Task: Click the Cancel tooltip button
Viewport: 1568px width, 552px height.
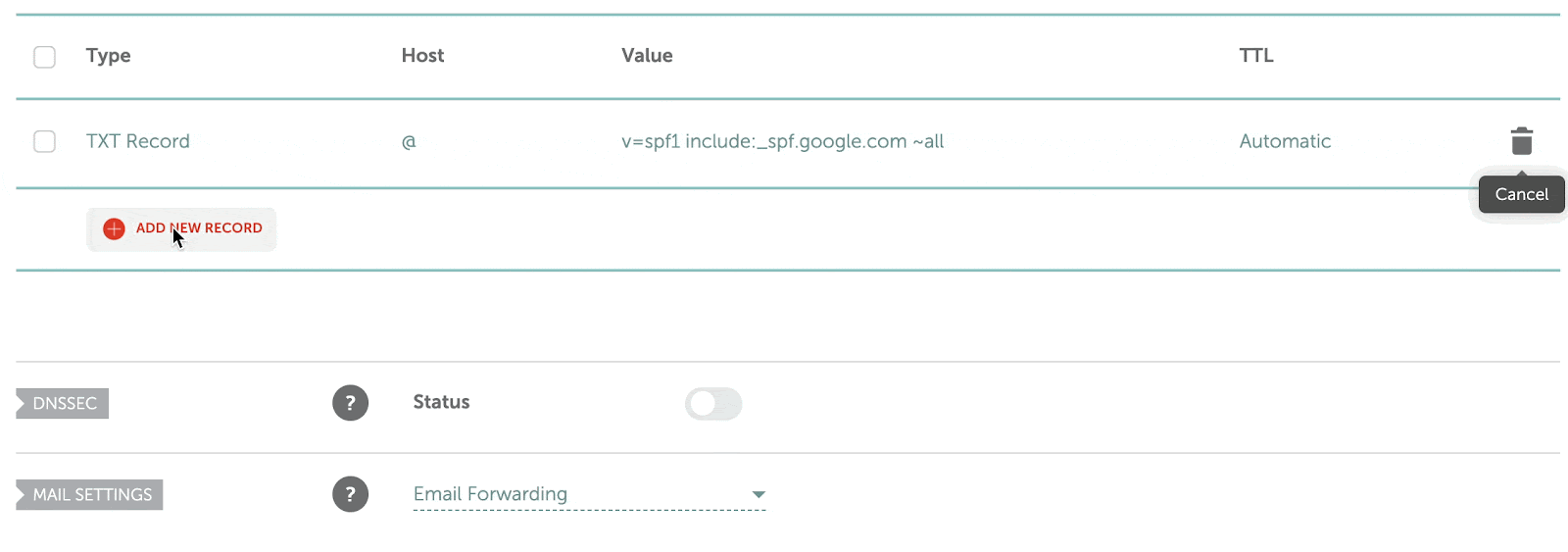Action: point(1521,194)
